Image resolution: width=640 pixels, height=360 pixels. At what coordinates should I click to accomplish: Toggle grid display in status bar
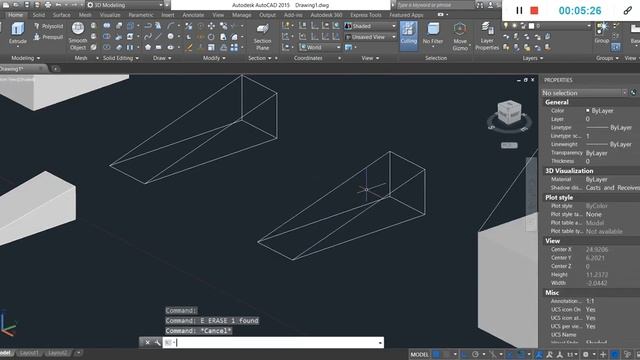437,354
